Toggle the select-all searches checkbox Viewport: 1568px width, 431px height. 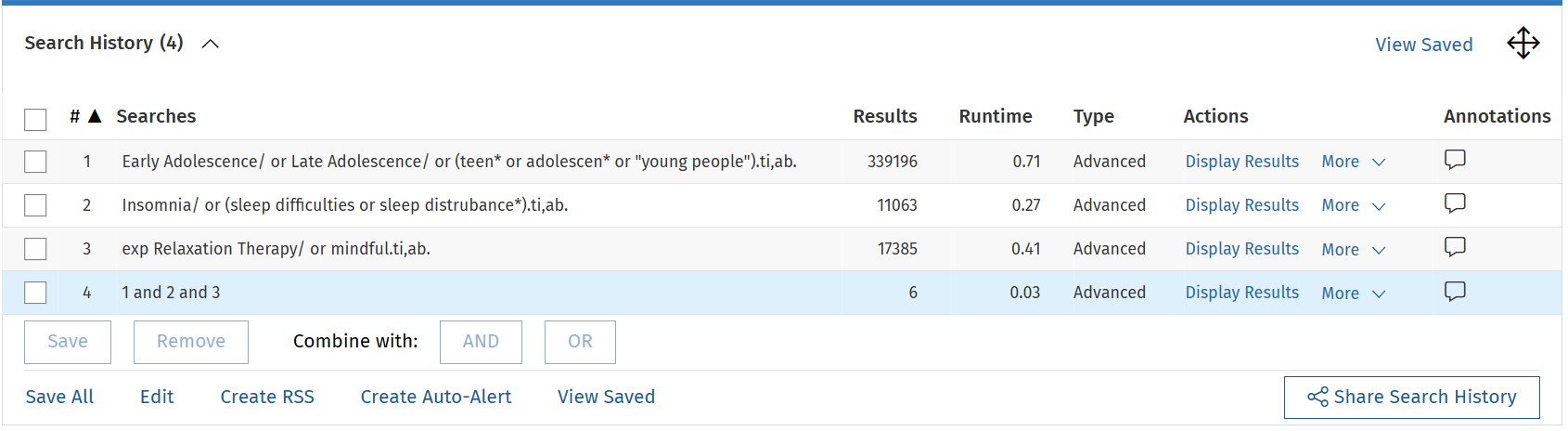coord(35,119)
